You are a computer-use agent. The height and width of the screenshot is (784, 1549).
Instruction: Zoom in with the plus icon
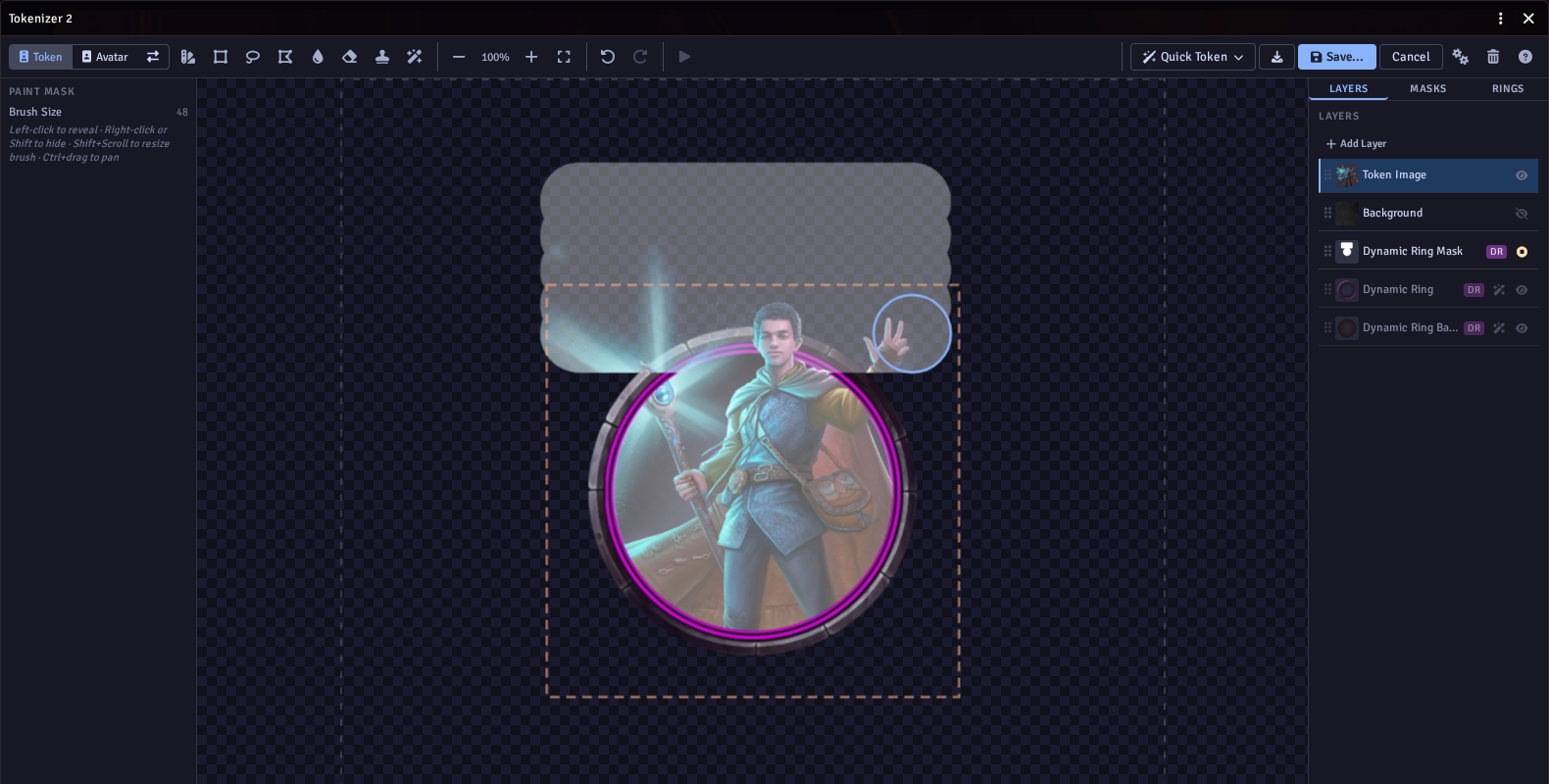click(x=531, y=57)
